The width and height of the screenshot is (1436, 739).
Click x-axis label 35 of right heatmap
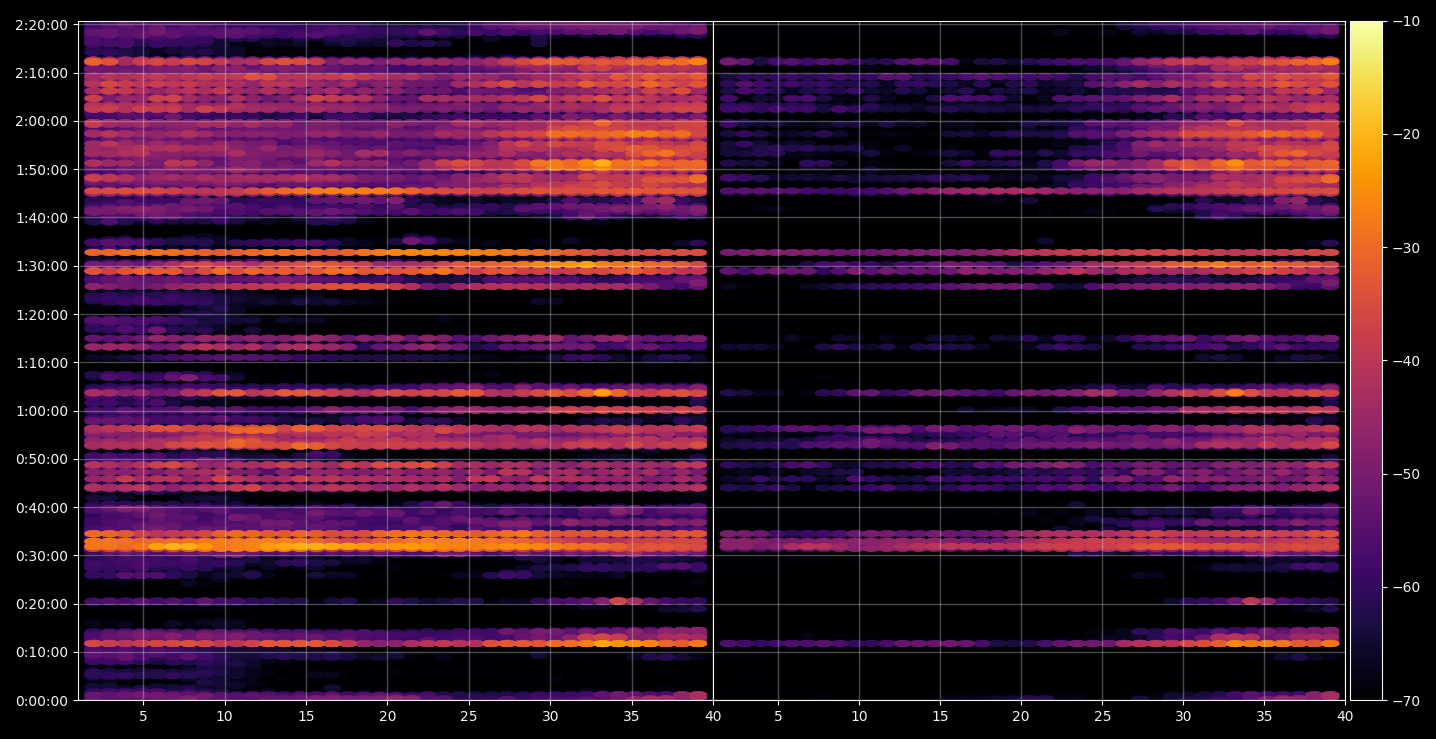pos(1265,716)
